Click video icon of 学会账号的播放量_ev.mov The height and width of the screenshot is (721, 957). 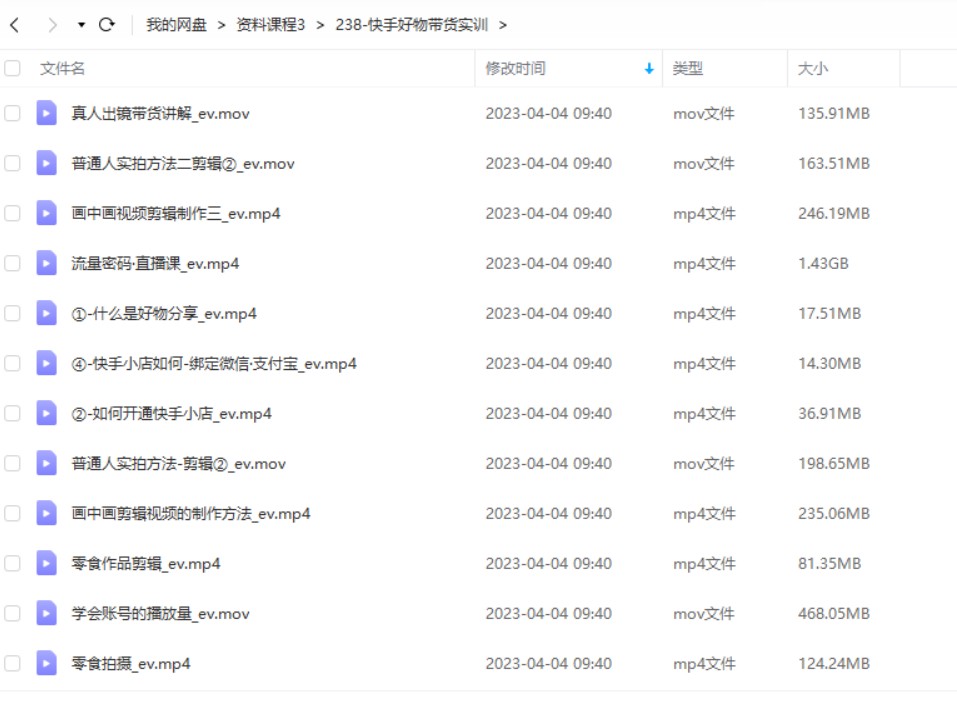click(x=46, y=613)
